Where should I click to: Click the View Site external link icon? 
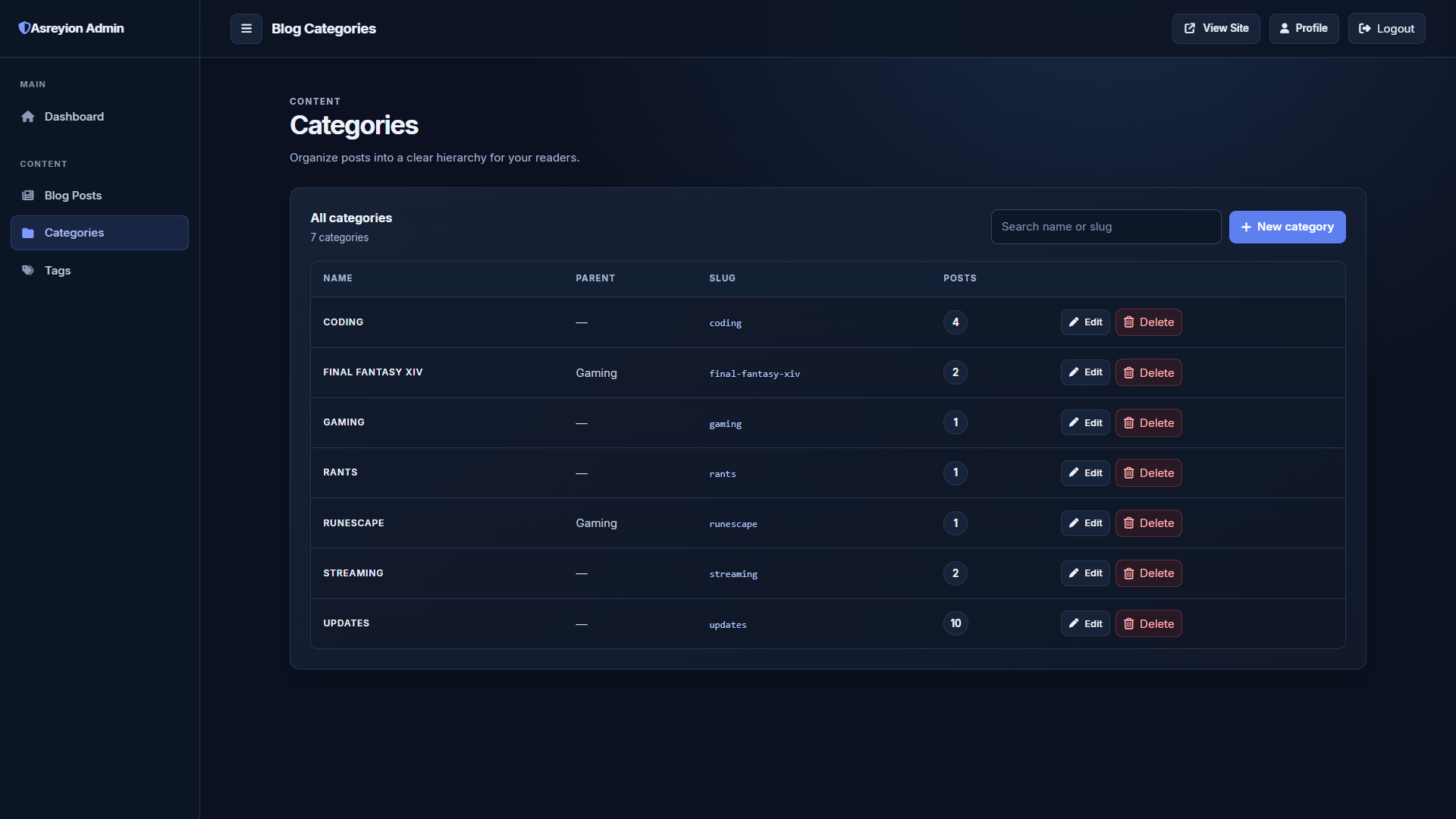1190,29
